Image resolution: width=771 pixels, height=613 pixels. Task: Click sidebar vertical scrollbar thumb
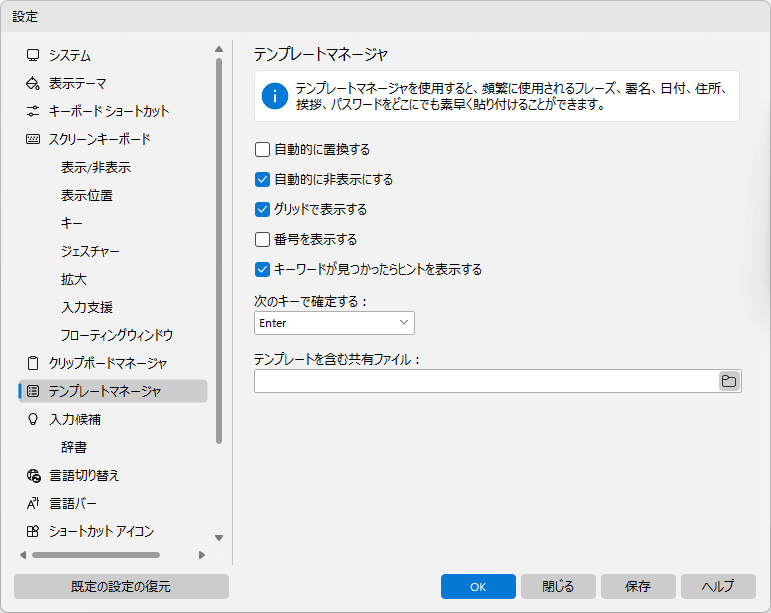(219, 251)
